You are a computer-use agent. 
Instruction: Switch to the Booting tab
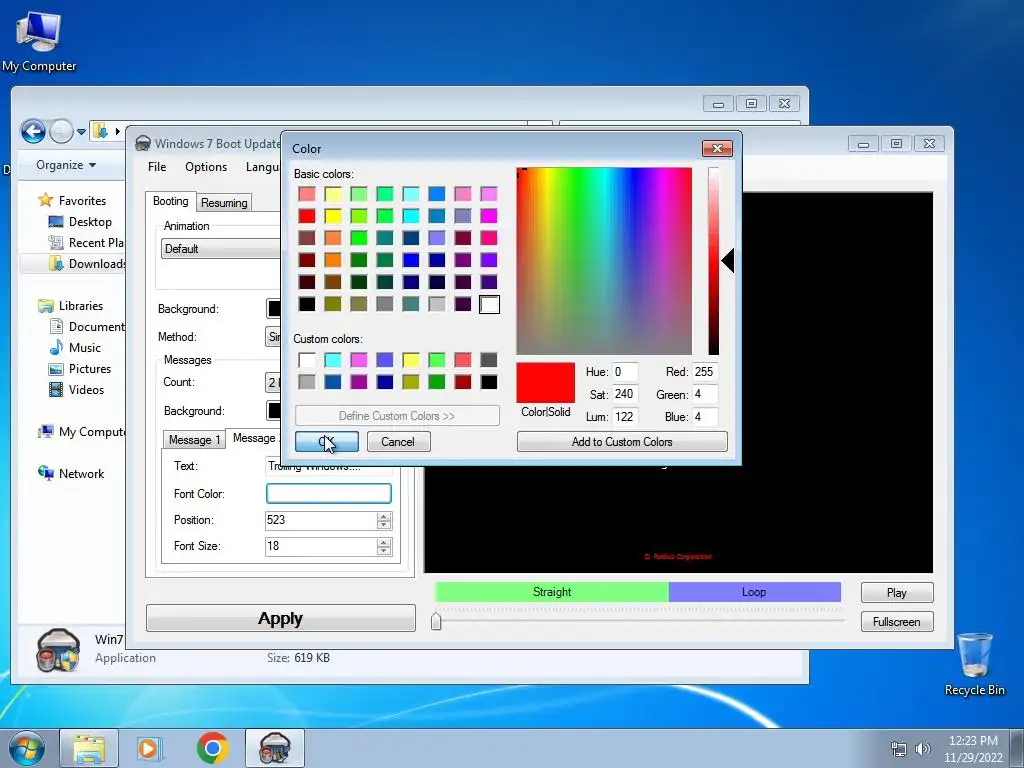[x=170, y=201]
